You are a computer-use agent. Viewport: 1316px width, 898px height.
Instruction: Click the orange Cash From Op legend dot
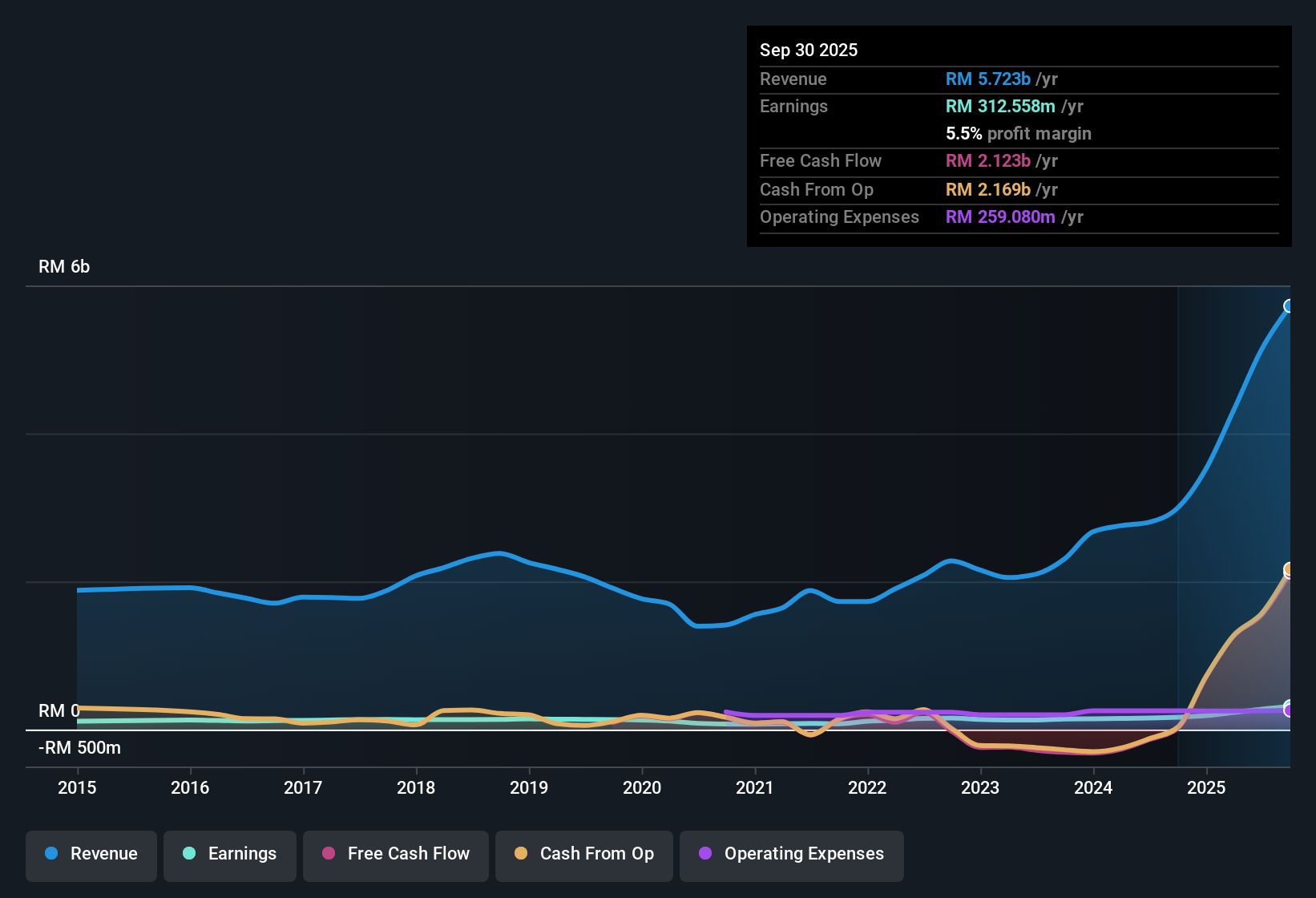click(x=521, y=854)
